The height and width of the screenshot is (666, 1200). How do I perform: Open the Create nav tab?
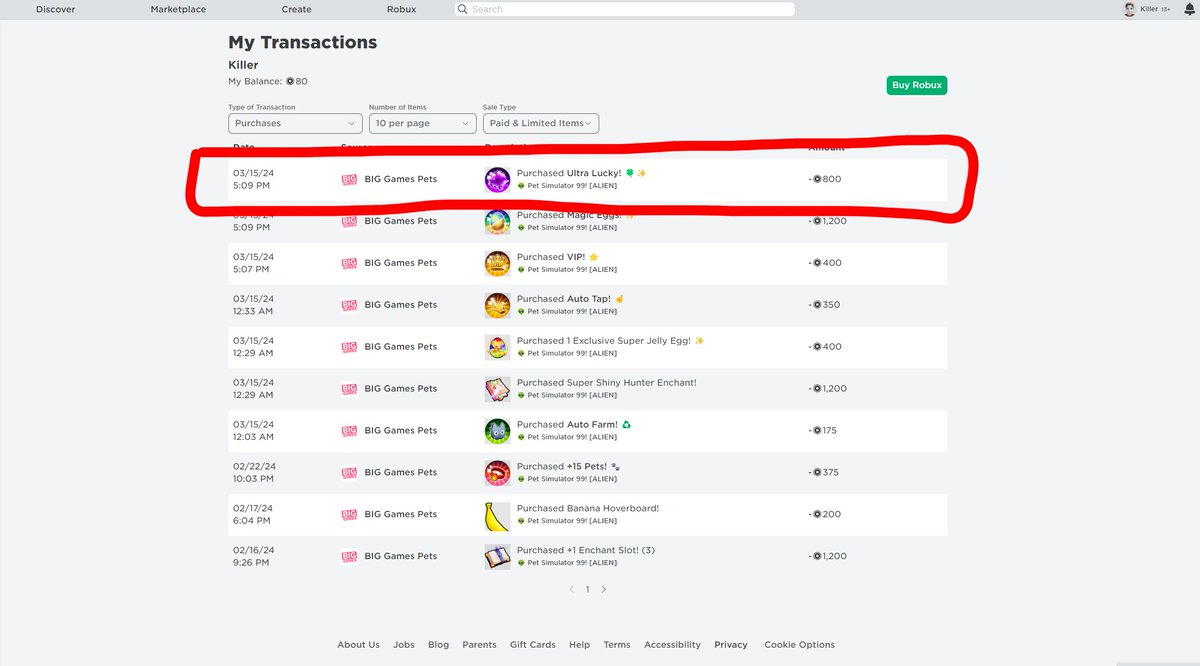(296, 9)
